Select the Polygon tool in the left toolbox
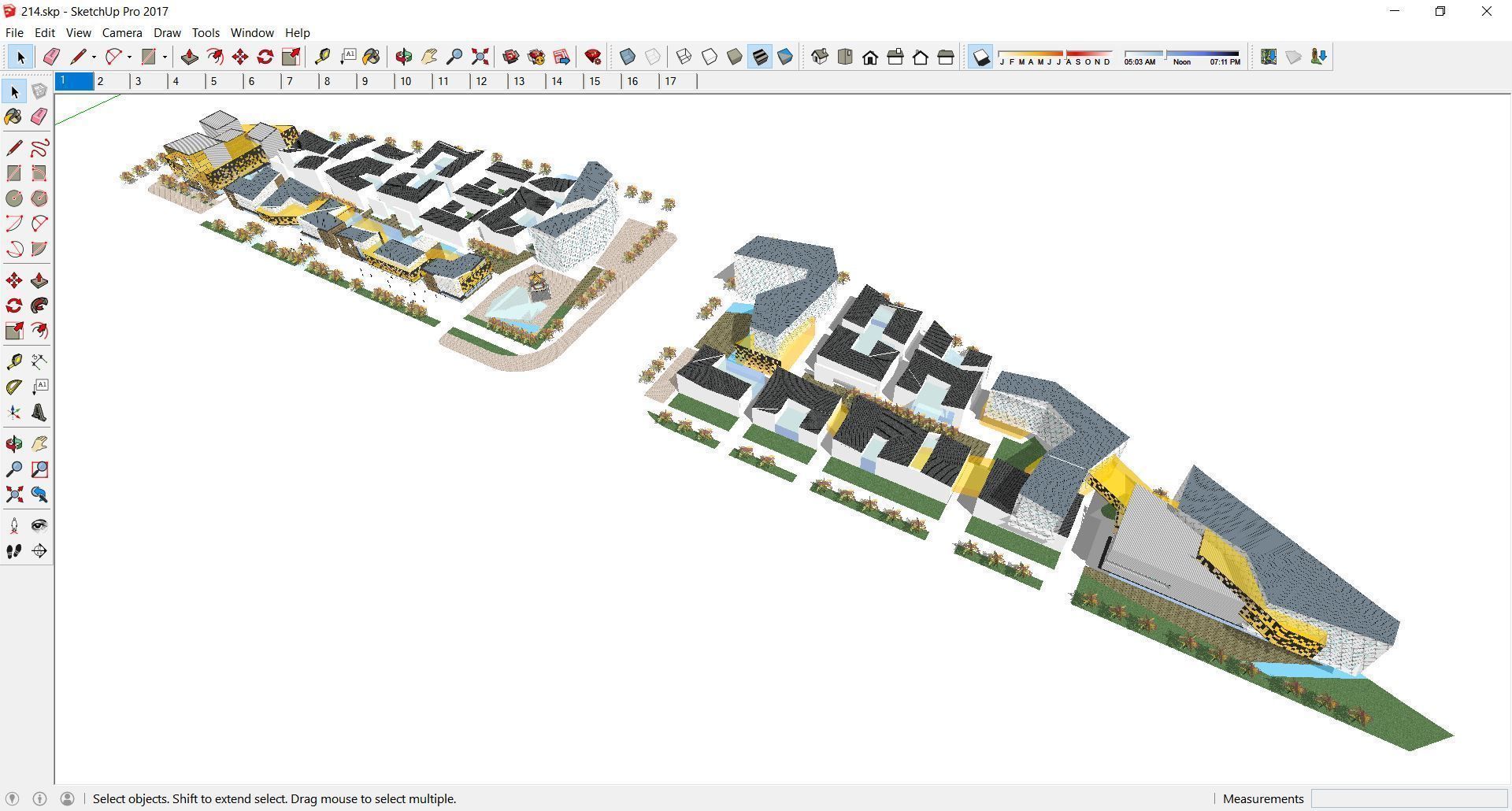Image resolution: width=1512 pixels, height=811 pixels. (39, 198)
